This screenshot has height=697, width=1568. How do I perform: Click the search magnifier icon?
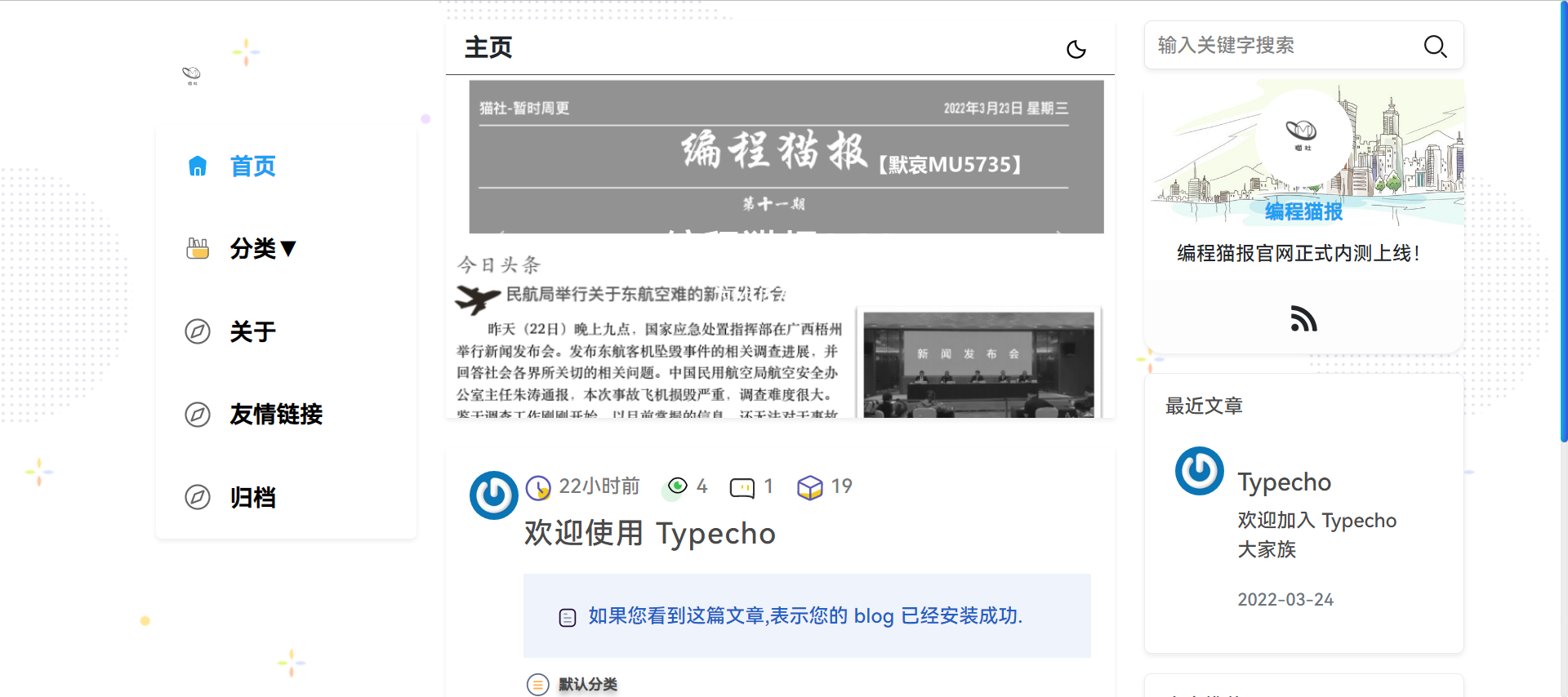point(1435,46)
